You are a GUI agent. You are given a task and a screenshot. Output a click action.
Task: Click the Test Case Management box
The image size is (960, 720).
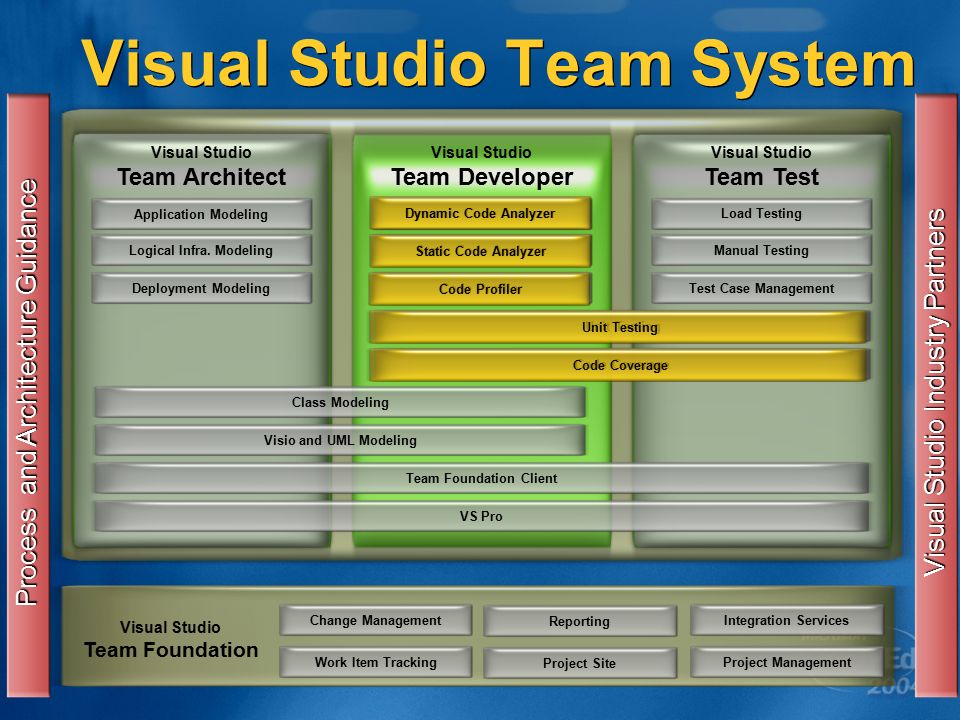pyautogui.click(x=761, y=288)
